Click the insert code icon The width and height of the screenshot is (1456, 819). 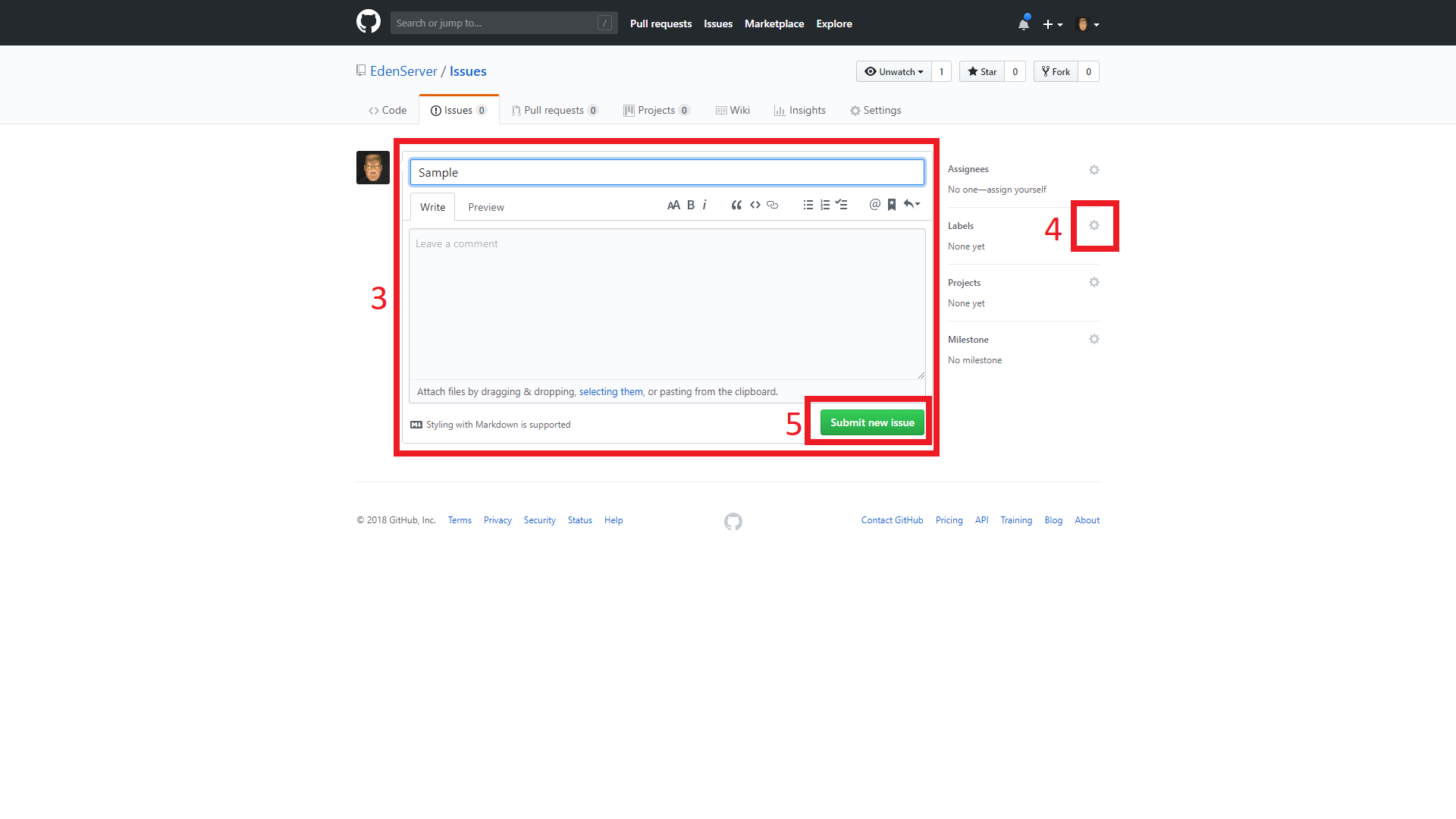click(755, 205)
